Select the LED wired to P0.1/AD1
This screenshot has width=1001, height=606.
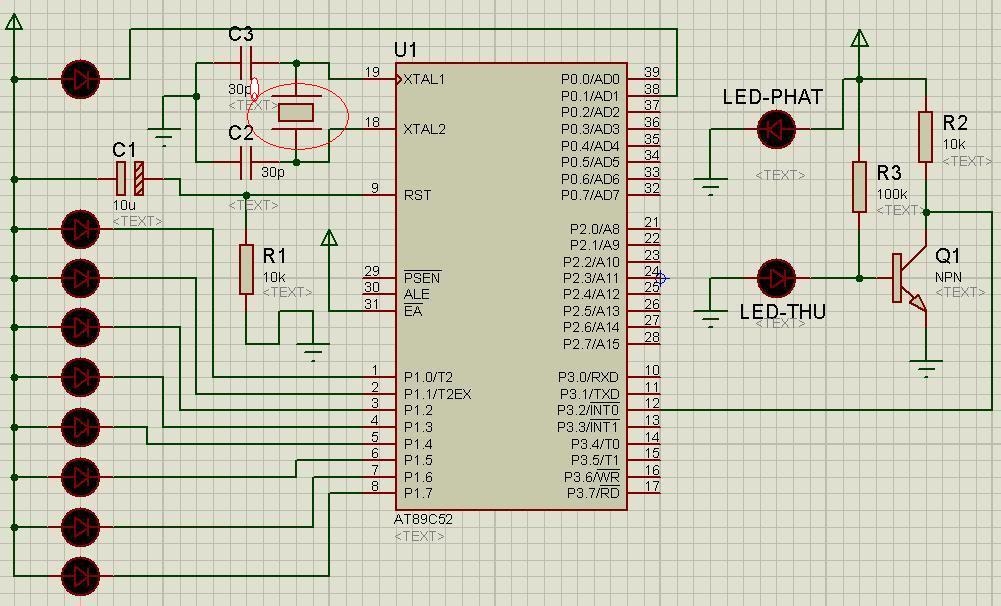click(80, 79)
